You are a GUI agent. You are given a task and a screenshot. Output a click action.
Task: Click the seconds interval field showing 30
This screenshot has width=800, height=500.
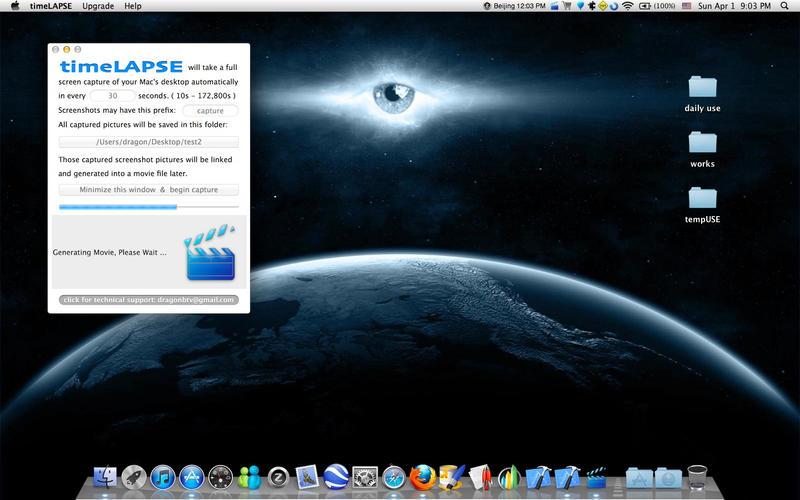(113, 95)
